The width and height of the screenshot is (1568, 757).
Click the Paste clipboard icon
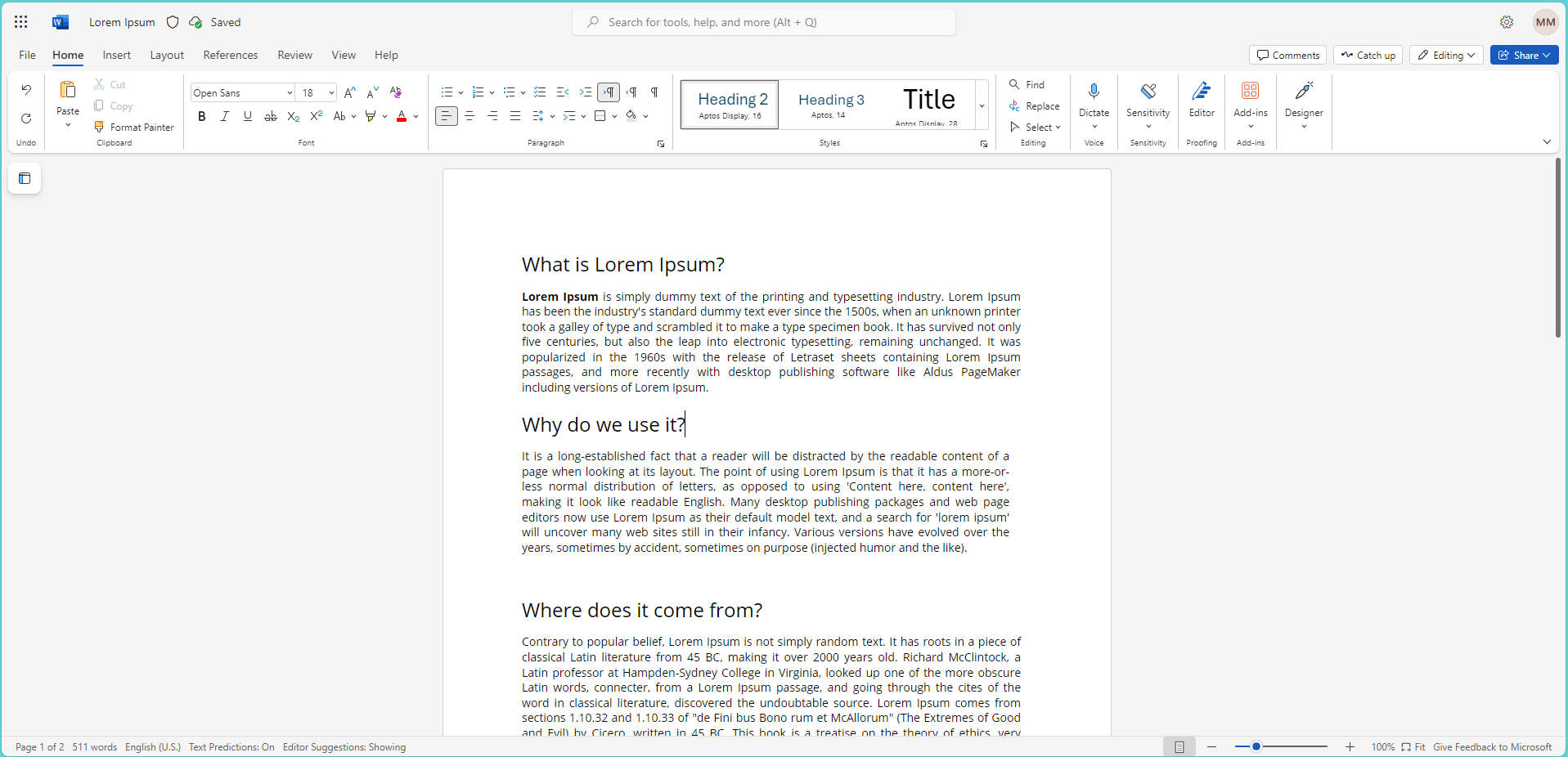coord(68,89)
